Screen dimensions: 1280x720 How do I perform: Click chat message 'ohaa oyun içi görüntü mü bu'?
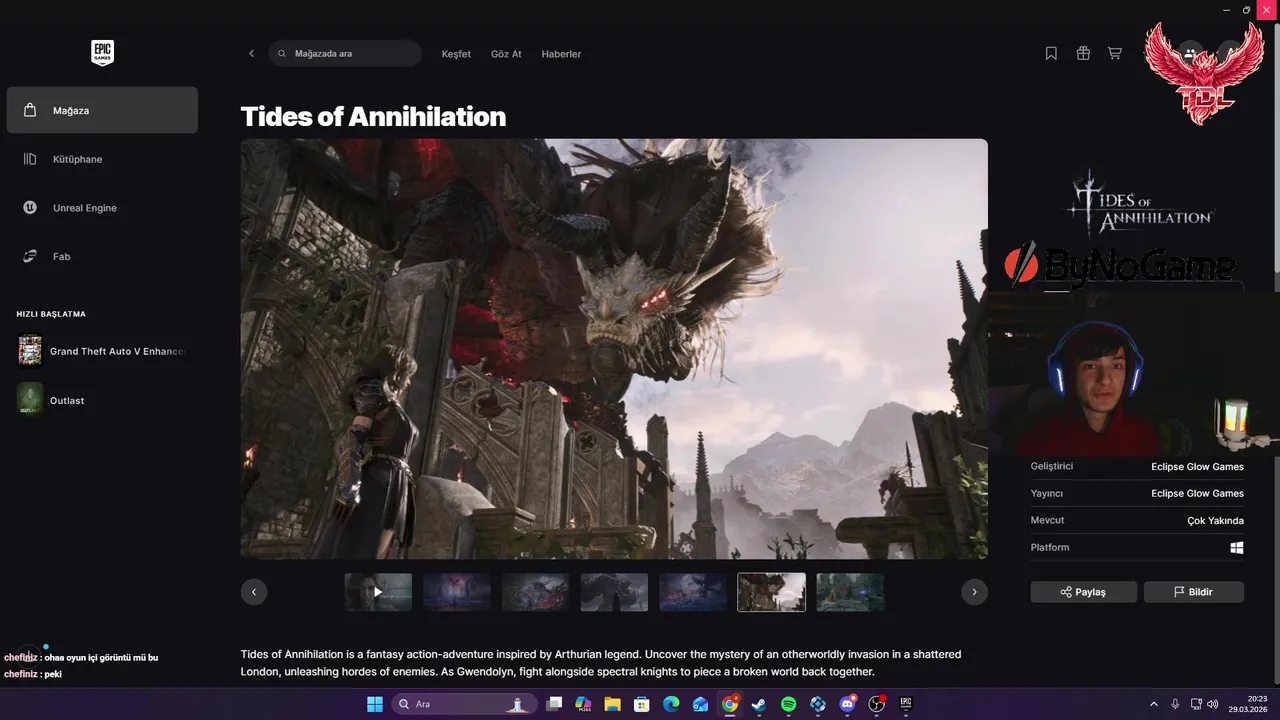pos(101,658)
